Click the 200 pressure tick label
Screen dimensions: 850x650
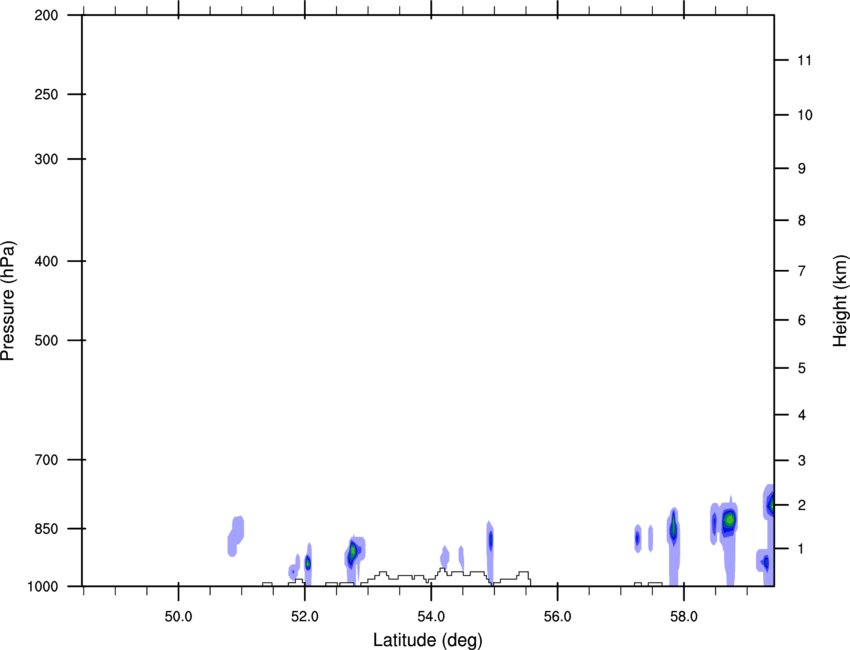(x=46, y=15)
